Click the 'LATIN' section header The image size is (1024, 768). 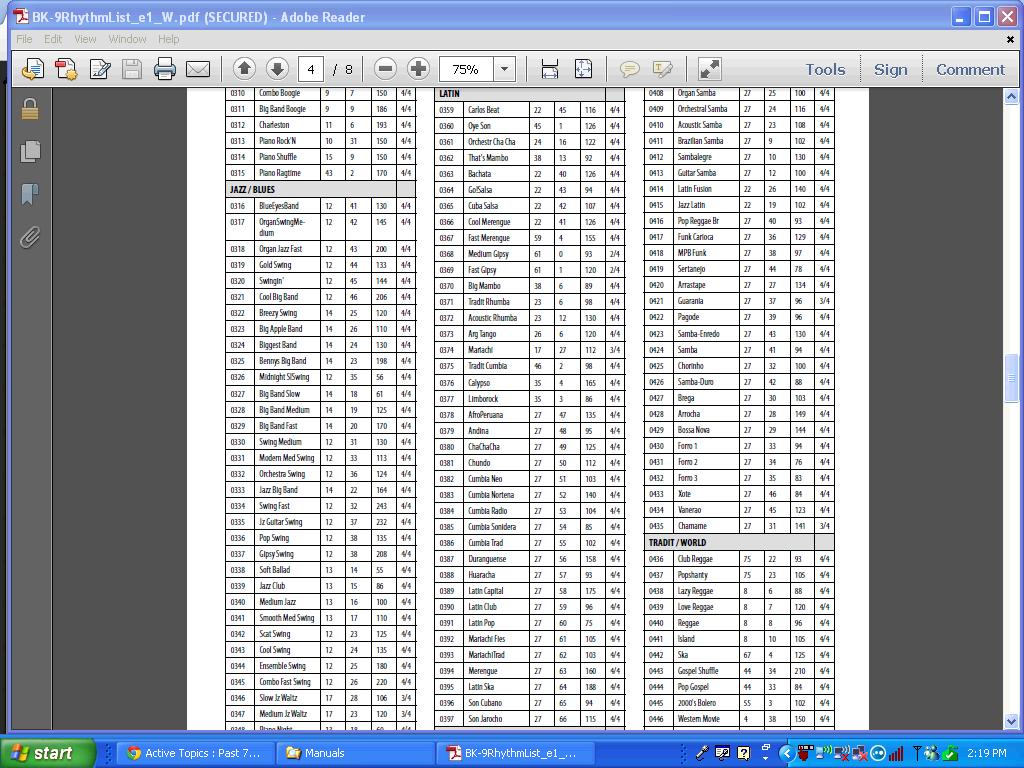(x=449, y=93)
